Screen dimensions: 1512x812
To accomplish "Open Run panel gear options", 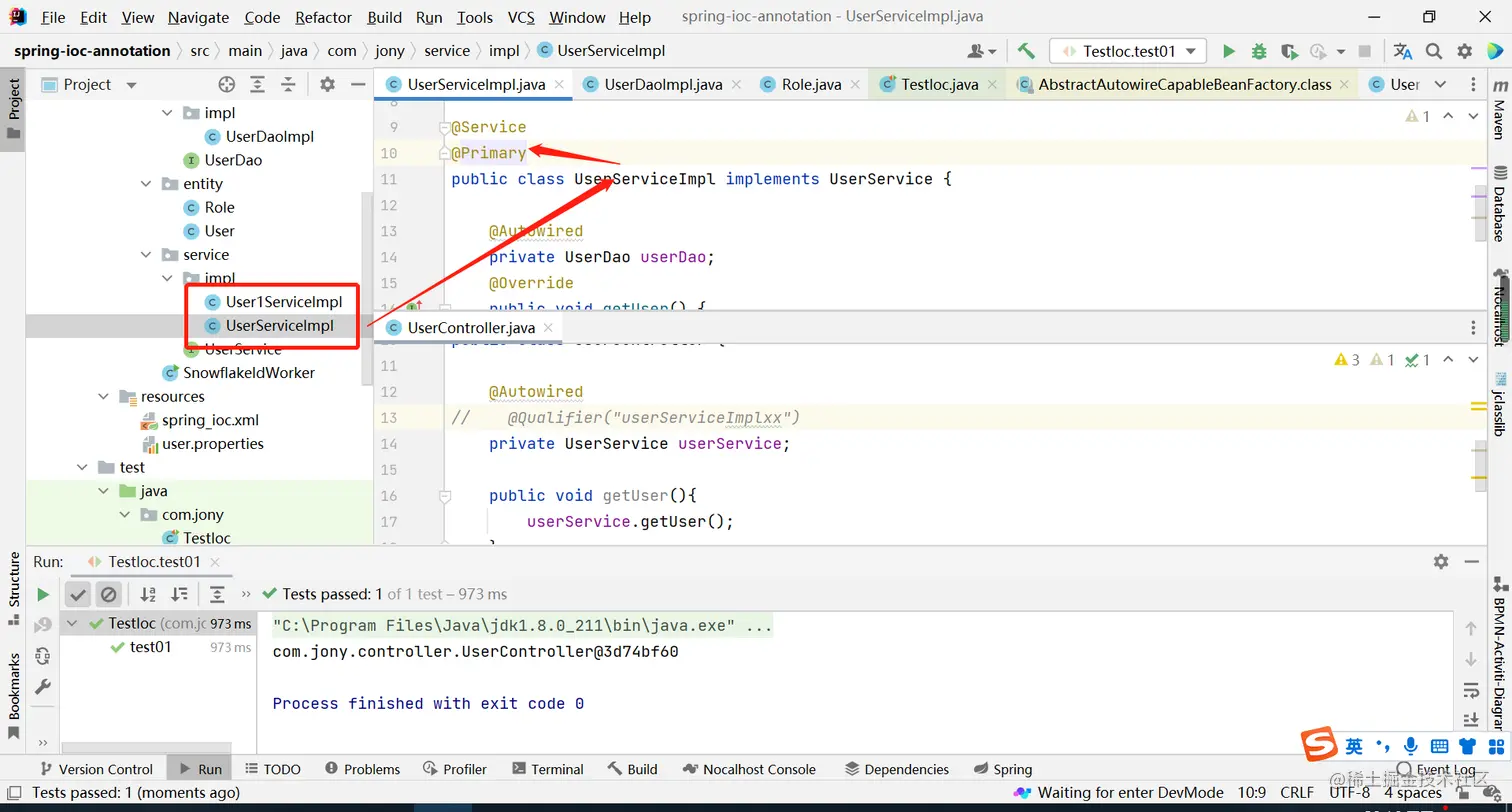I will tap(1441, 562).
